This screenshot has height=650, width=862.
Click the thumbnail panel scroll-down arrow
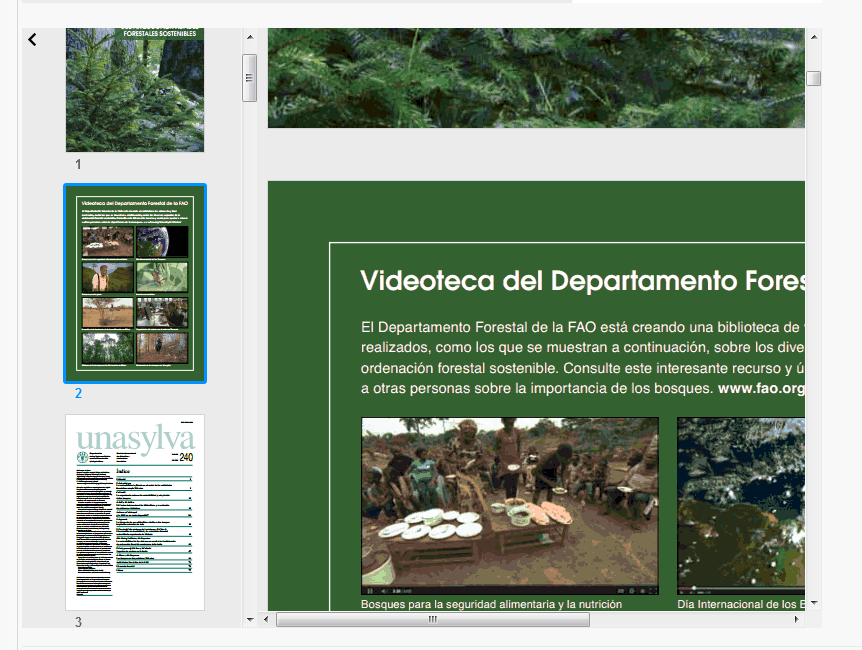click(250, 620)
